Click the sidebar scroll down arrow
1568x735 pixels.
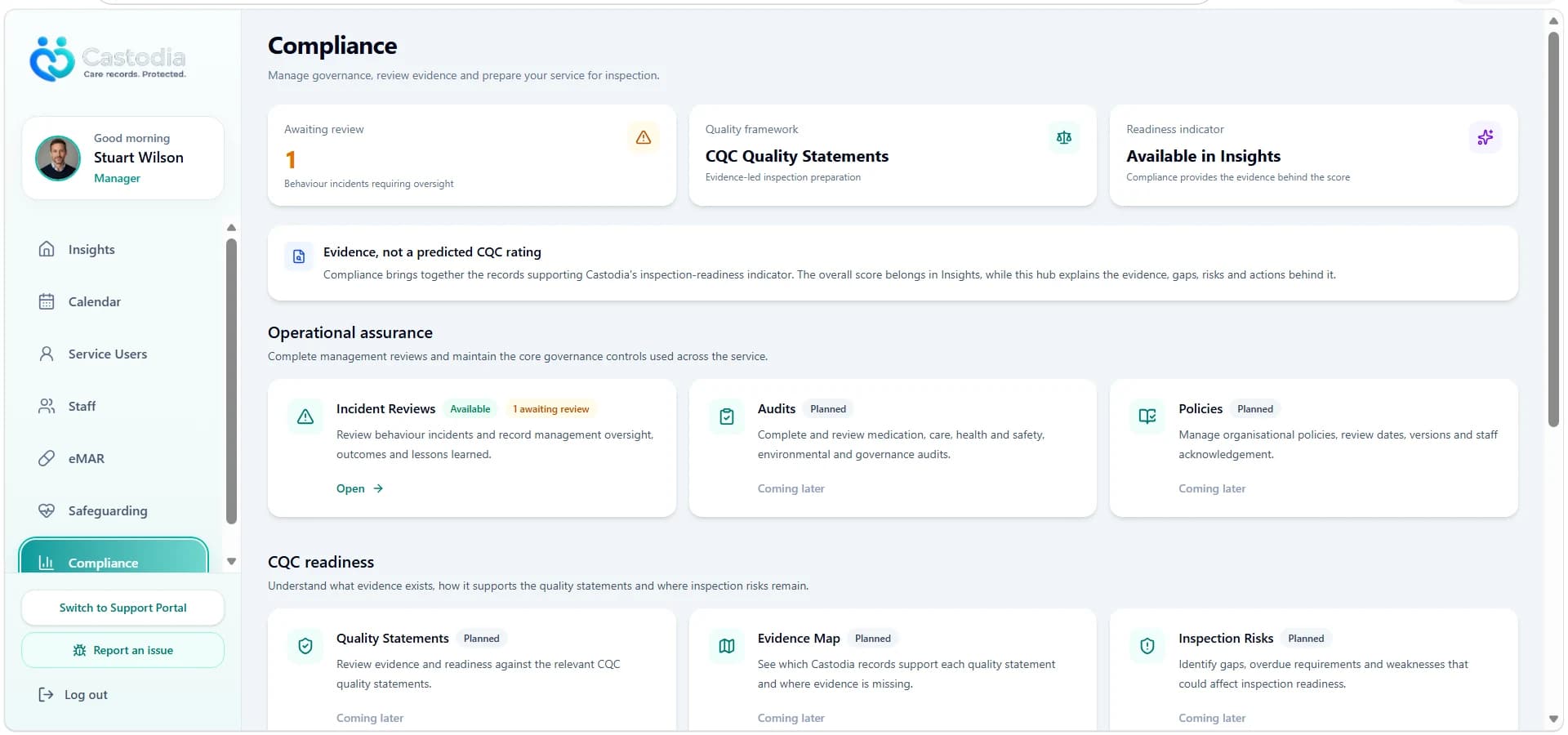(231, 561)
